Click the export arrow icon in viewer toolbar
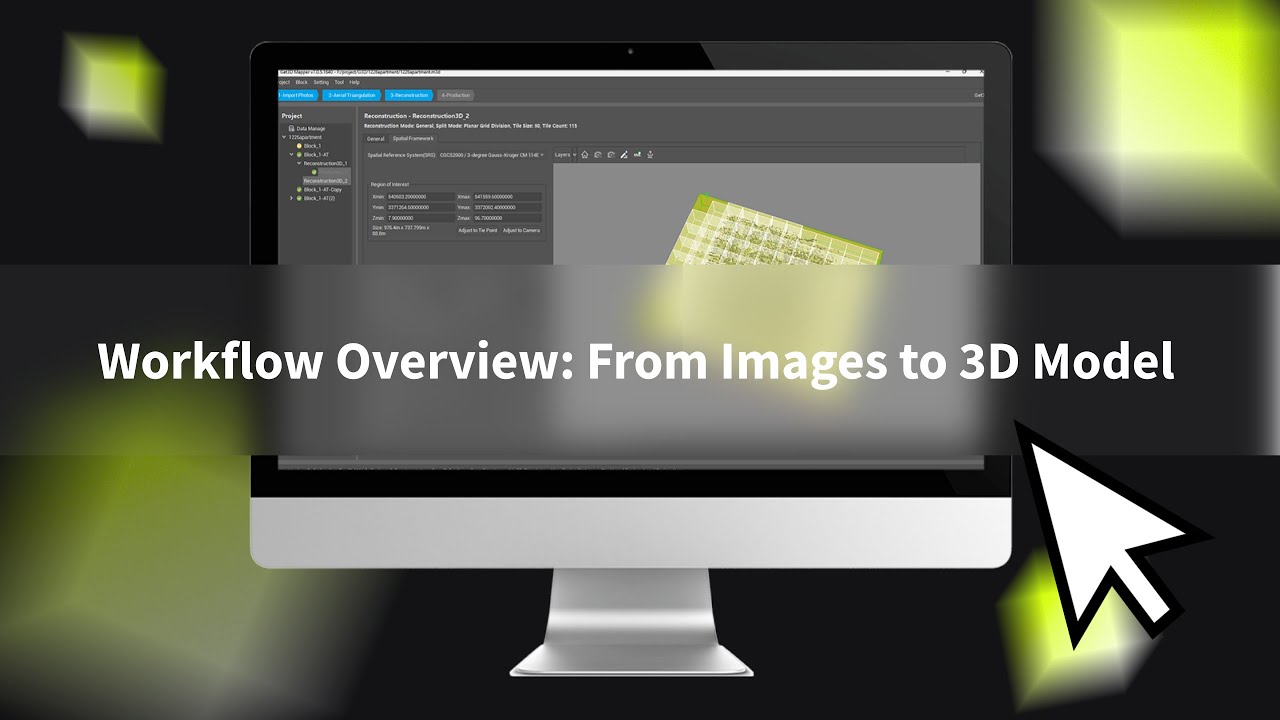1280x720 pixels. [650, 155]
